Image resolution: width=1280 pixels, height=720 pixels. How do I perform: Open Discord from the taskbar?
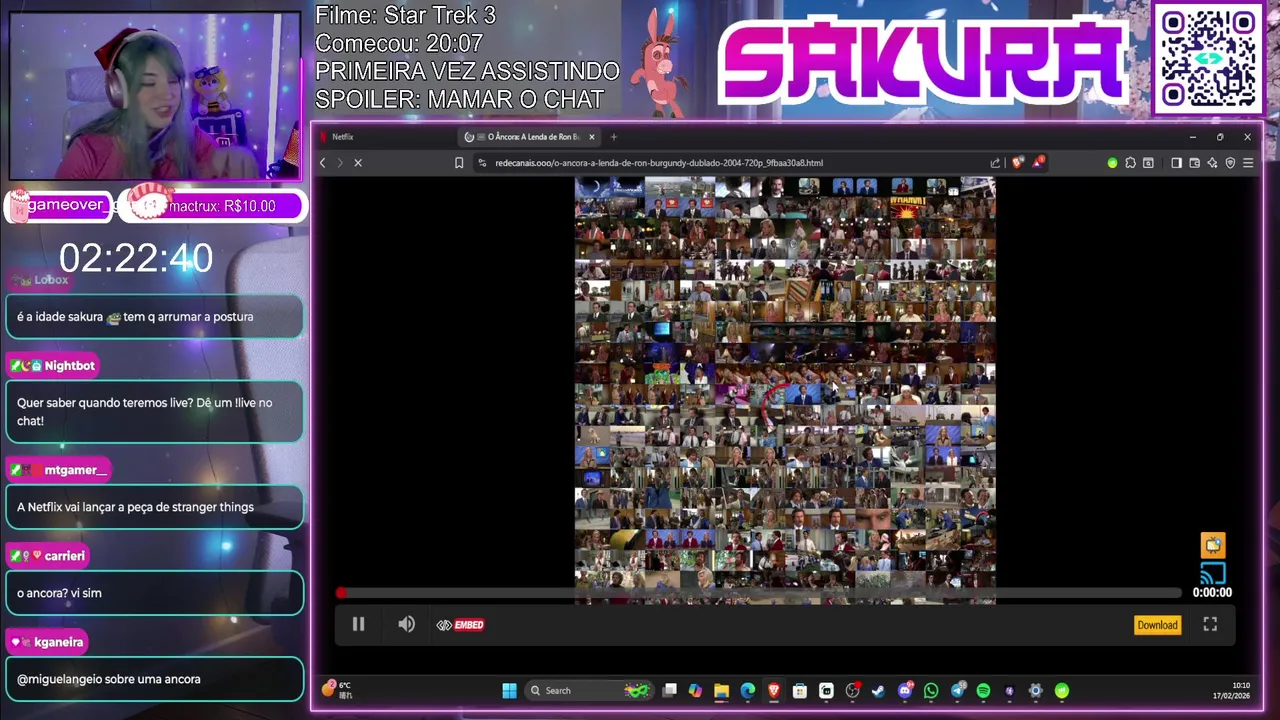[905, 690]
